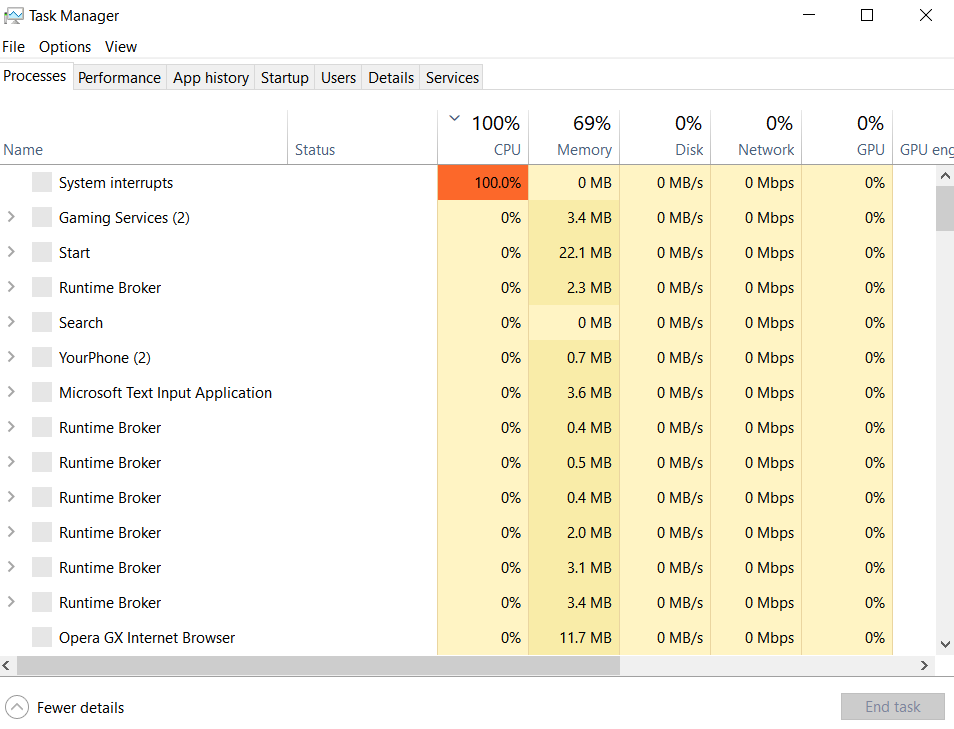Viewport: 954px width, 729px height.
Task: Expand the YourPhone process group
Action: pyautogui.click(x=11, y=357)
